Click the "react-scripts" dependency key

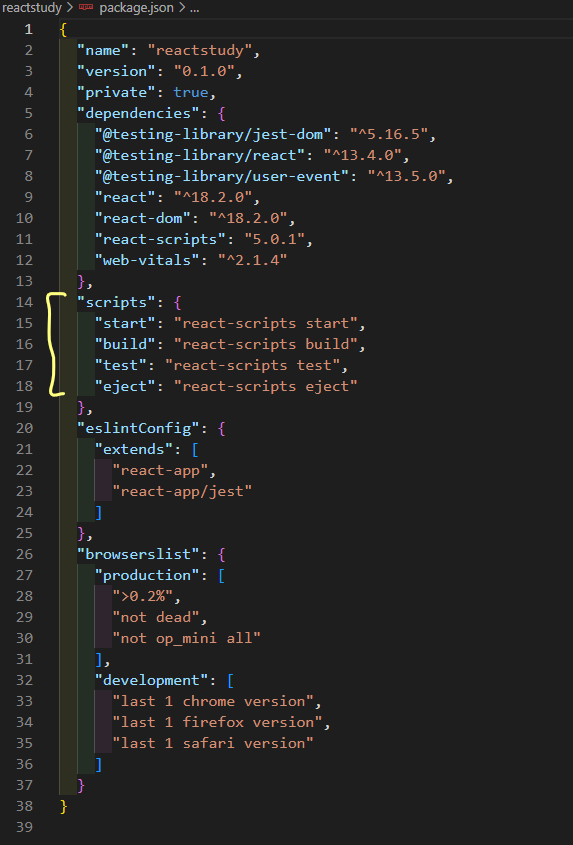point(161,239)
